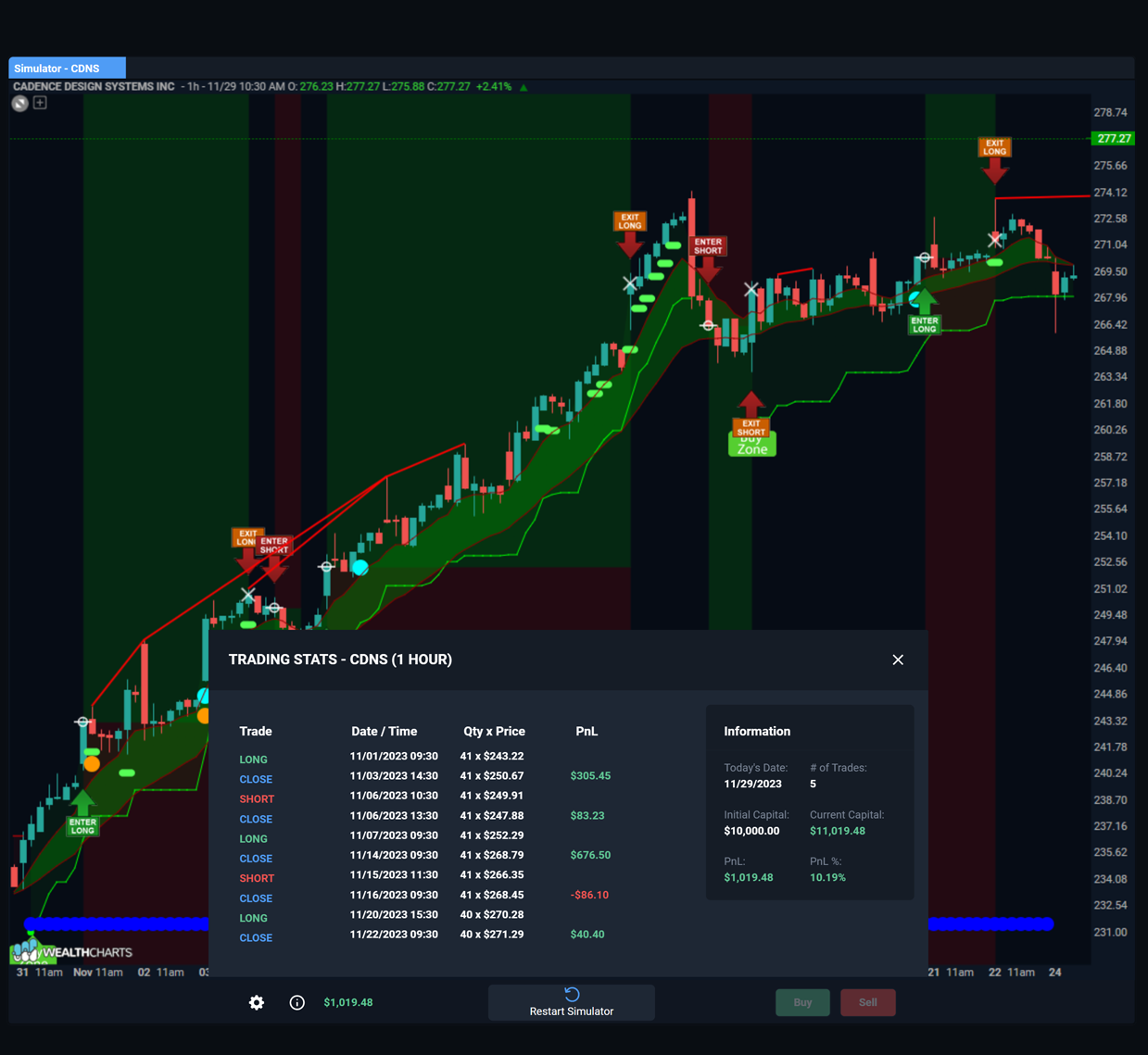Viewport: 1148px width, 1055px height.
Task: Close the Trading Stats panel
Action: point(898,659)
